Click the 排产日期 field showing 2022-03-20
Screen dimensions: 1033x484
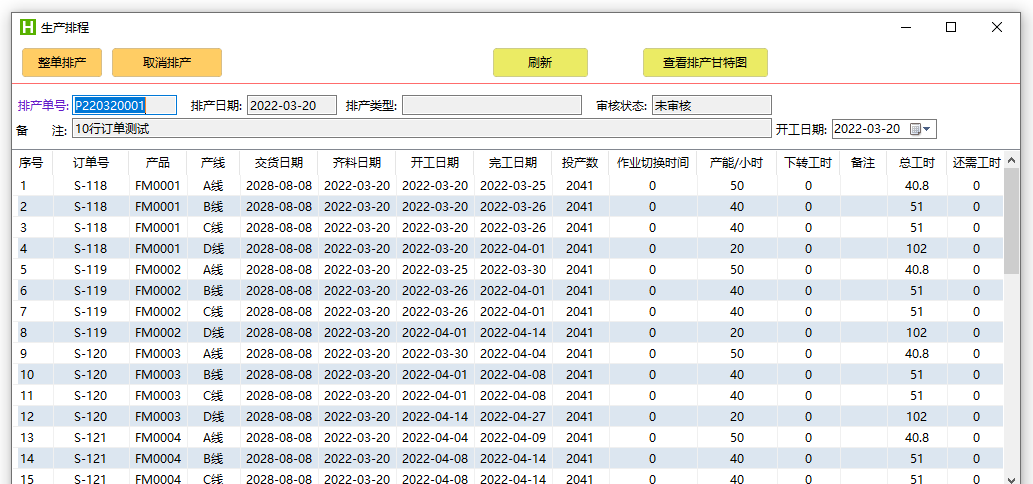292,105
